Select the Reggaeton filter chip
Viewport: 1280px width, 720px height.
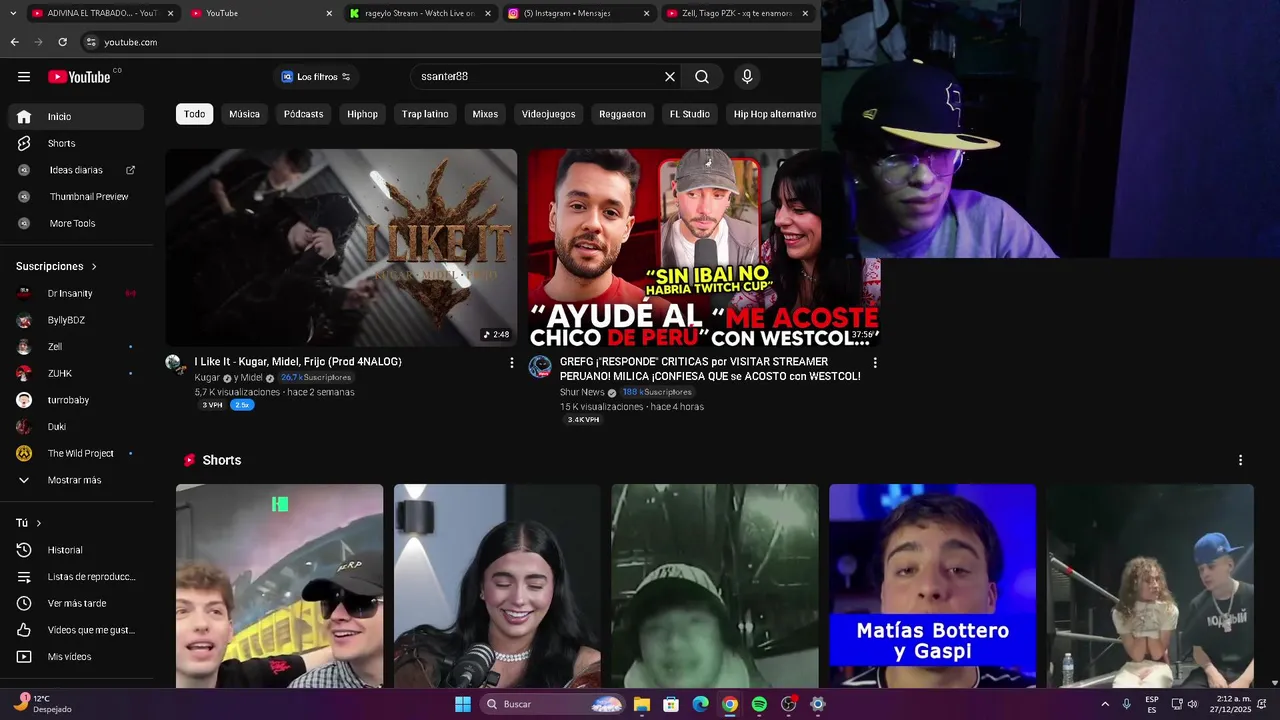click(x=622, y=114)
